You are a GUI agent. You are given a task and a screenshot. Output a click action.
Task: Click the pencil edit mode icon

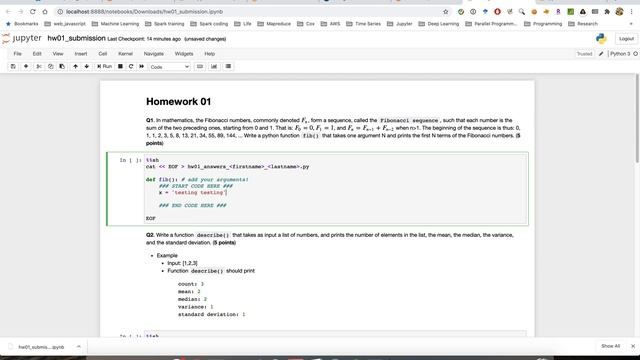pyautogui.click(x=601, y=54)
